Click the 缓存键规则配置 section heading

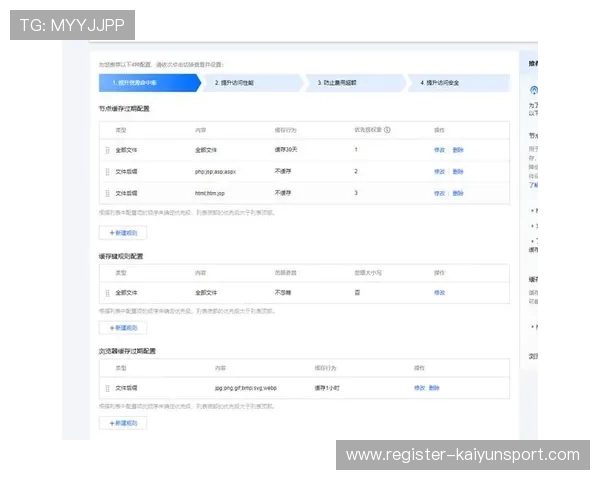121,256
